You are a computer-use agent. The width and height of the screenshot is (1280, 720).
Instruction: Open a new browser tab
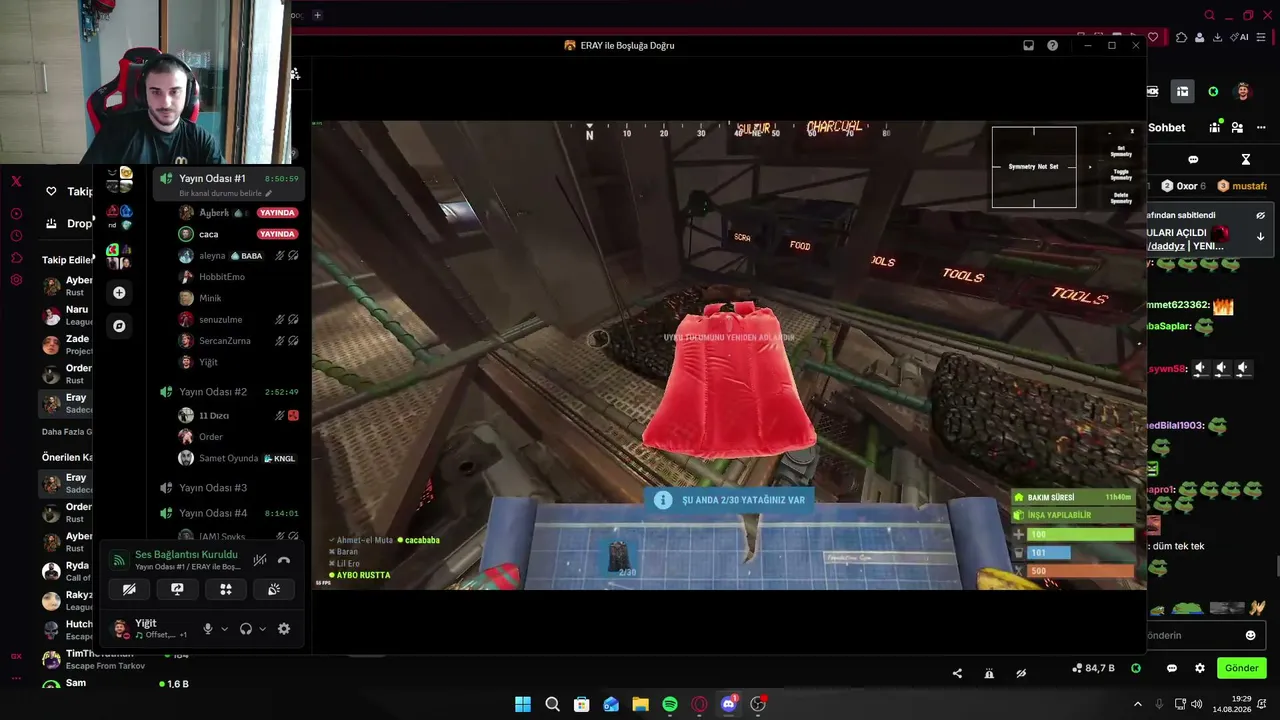(x=317, y=15)
